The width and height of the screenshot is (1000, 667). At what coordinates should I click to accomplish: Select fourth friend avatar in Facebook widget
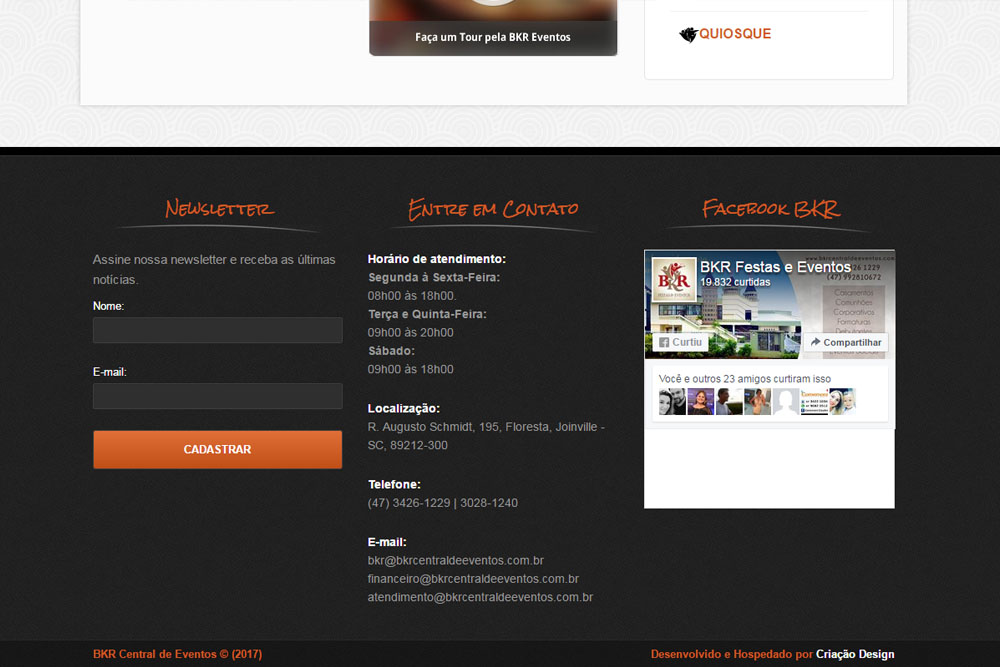point(758,402)
